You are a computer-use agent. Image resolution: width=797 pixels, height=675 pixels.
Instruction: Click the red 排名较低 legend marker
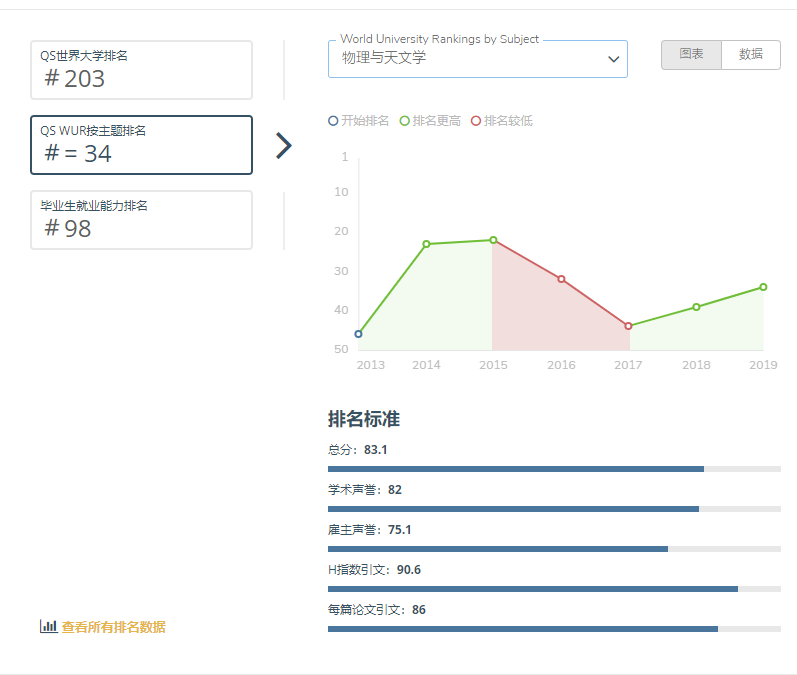(476, 121)
